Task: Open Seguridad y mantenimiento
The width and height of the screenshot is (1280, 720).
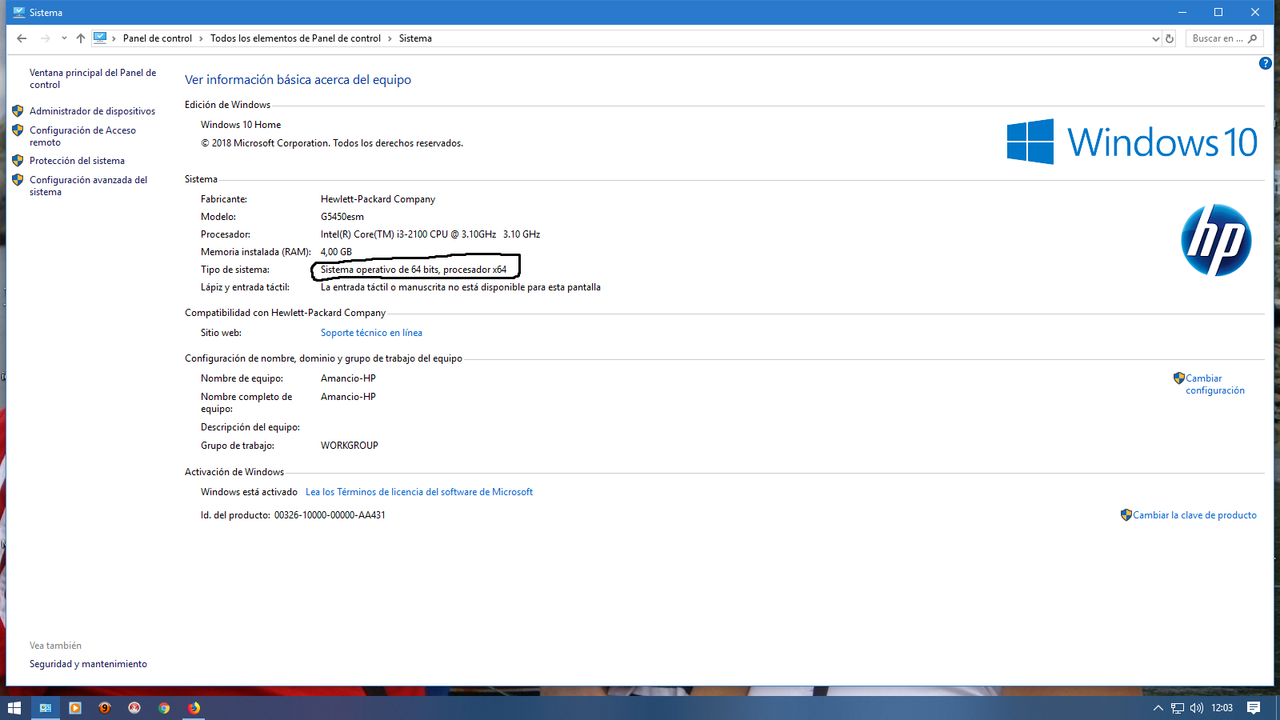Action: pyautogui.click(x=88, y=664)
